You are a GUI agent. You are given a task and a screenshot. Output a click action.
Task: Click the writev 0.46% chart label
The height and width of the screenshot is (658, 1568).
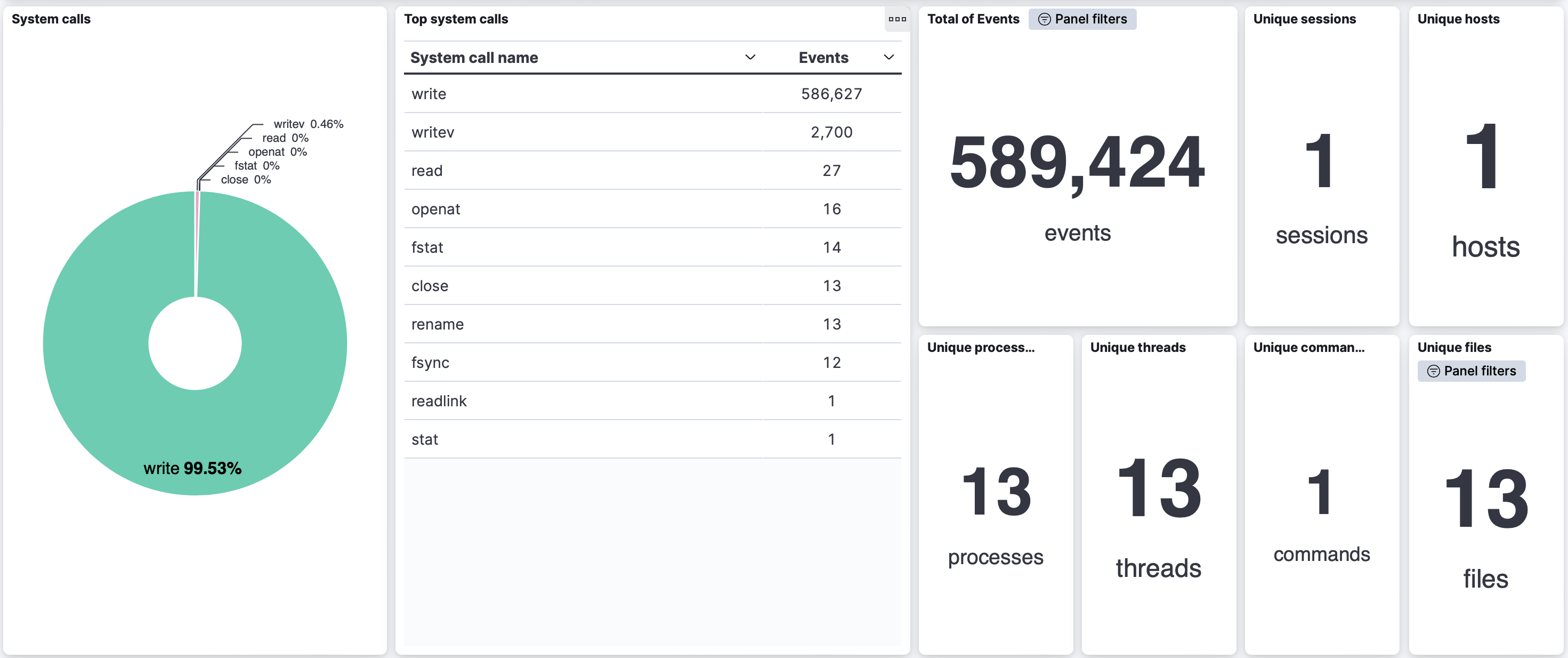point(308,124)
